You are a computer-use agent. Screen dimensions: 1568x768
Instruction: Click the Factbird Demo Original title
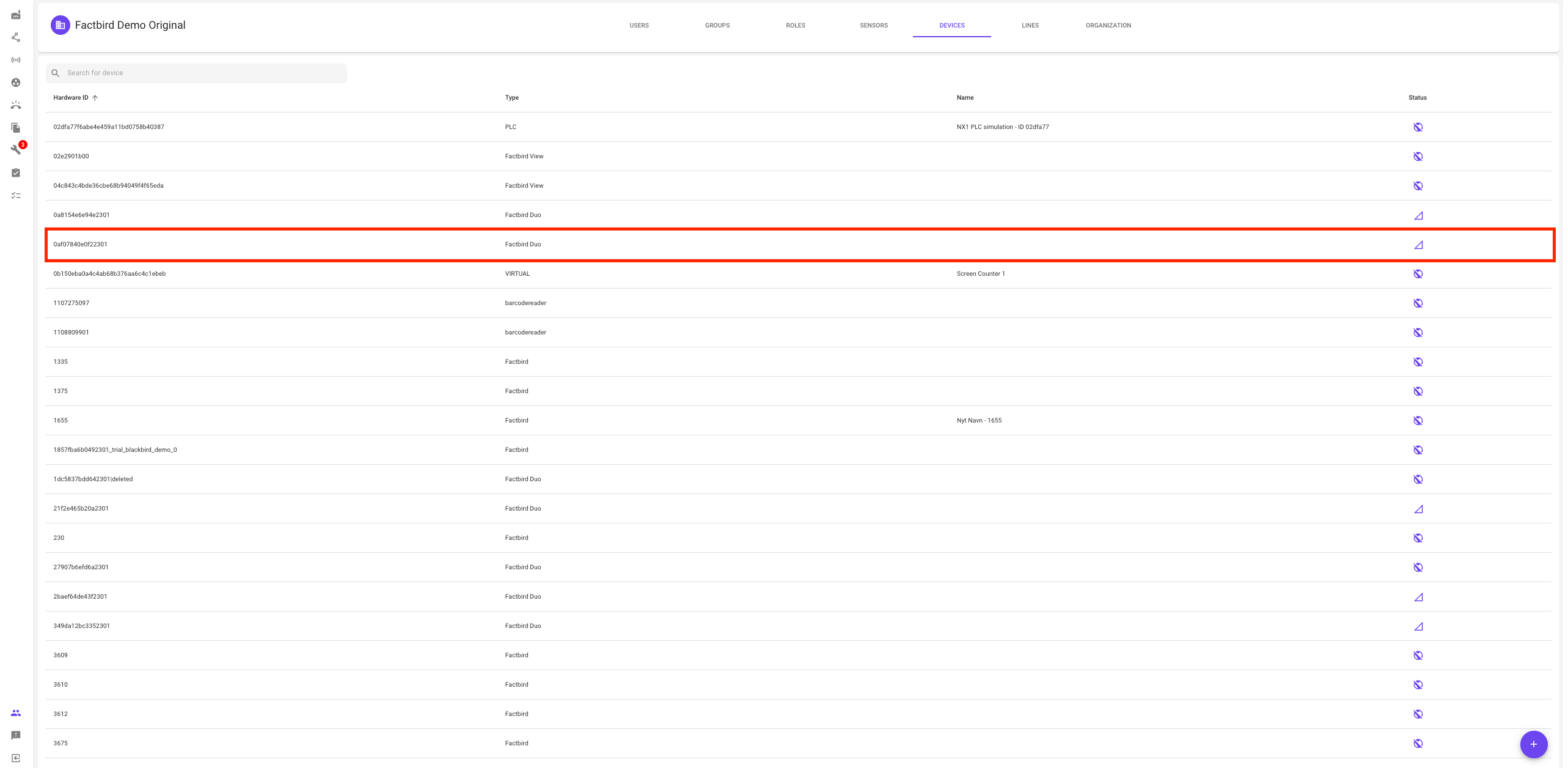coord(130,25)
